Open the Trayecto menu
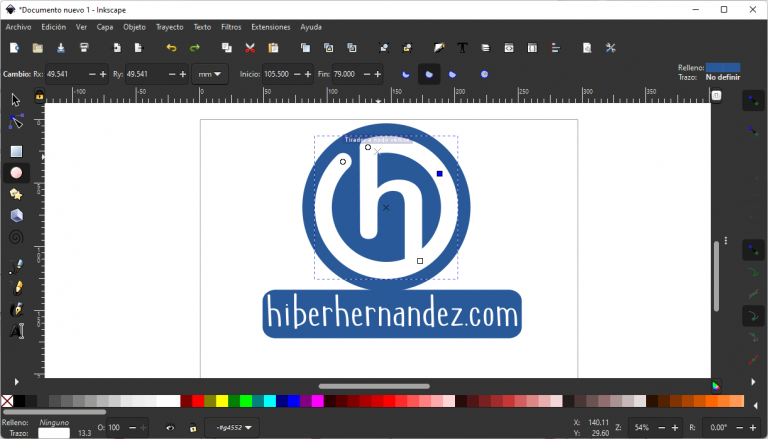 click(169, 27)
